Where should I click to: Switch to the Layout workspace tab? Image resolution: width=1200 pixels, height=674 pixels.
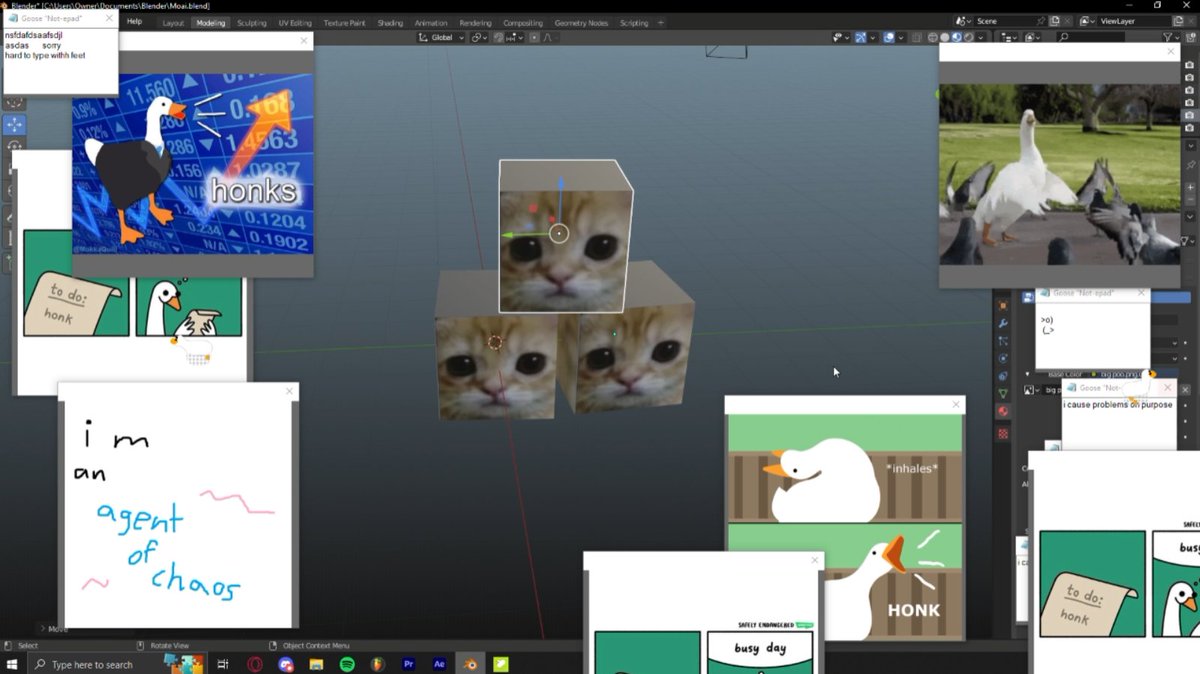coord(173,22)
